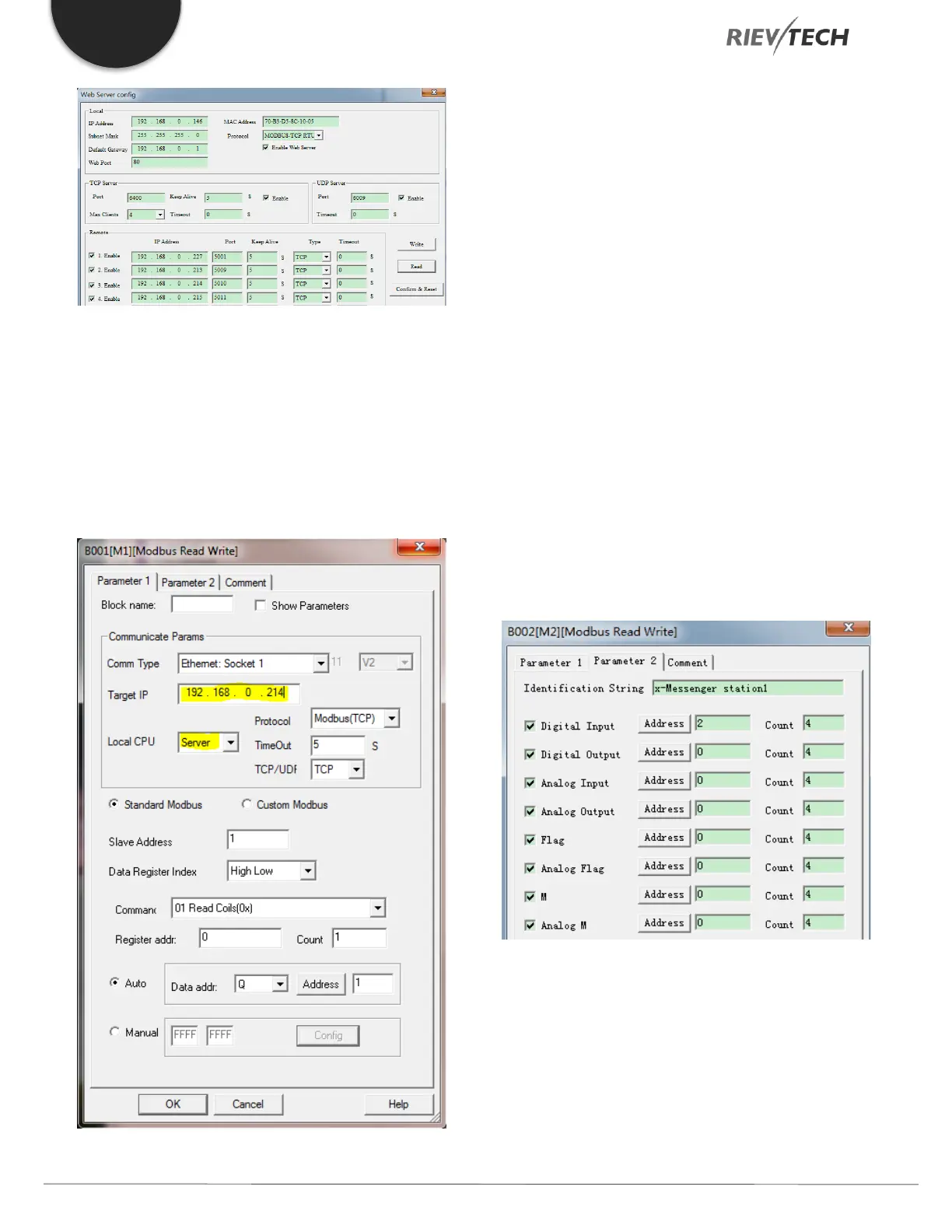
Task: Click the Address button for Flag row
Action: (x=664, y=838)
